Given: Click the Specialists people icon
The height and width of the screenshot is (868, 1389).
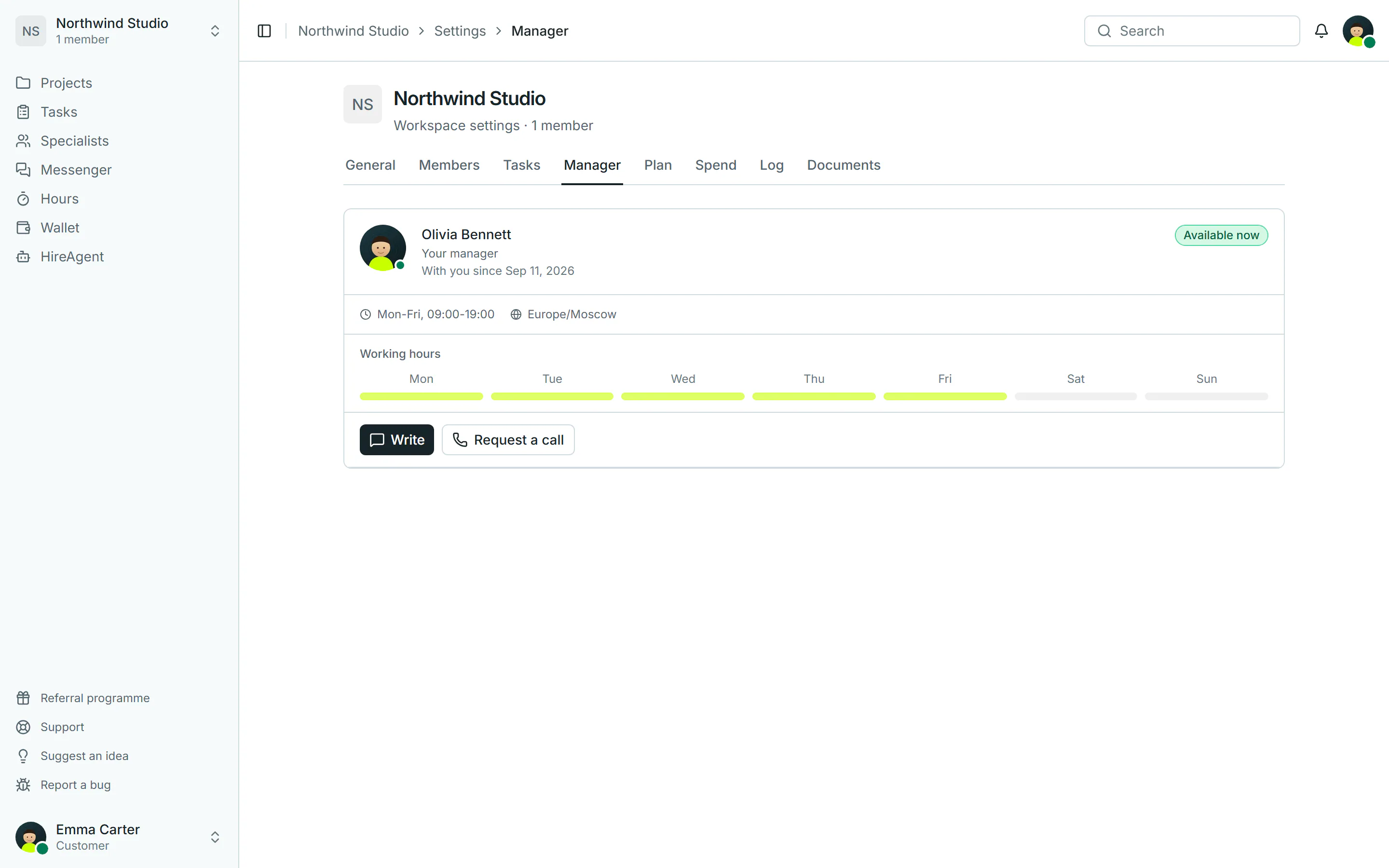Looking at the screenshot, I should (23, 141).
